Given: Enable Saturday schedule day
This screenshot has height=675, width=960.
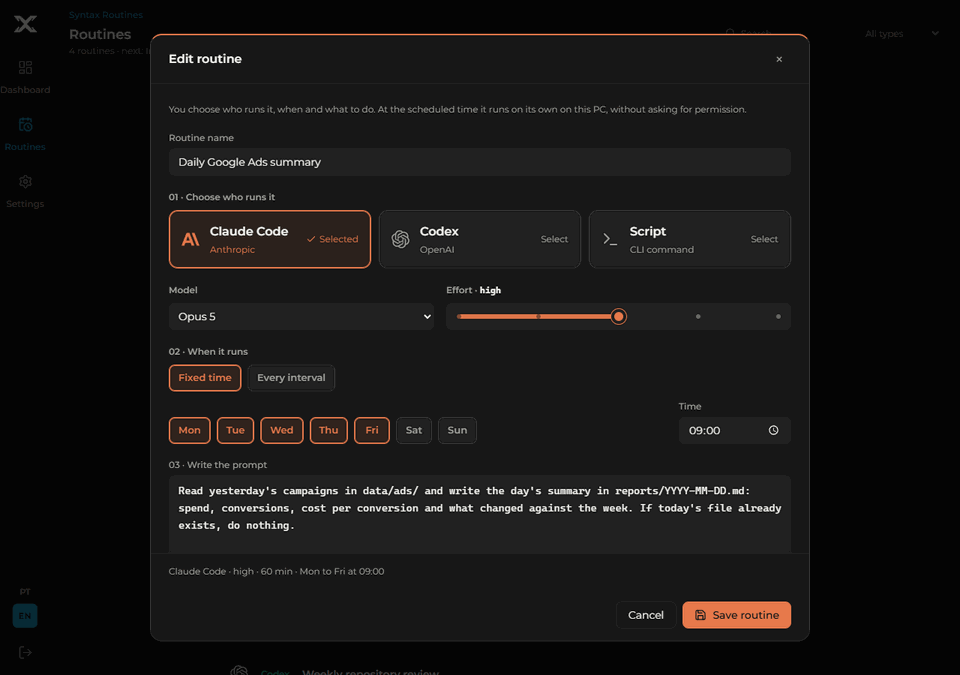Looking at the screenshot, I should [414, 431].
